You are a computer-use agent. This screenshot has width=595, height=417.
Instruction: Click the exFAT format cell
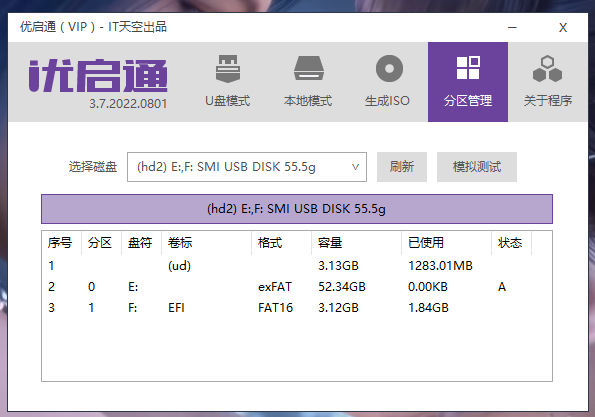click(x=275, y=287)
